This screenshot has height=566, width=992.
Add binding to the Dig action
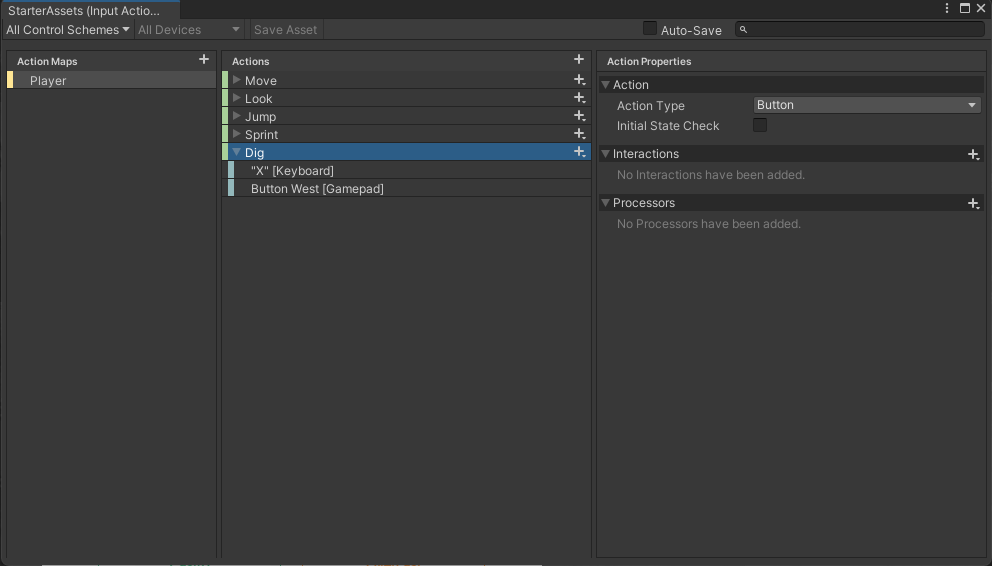(579, 152)
